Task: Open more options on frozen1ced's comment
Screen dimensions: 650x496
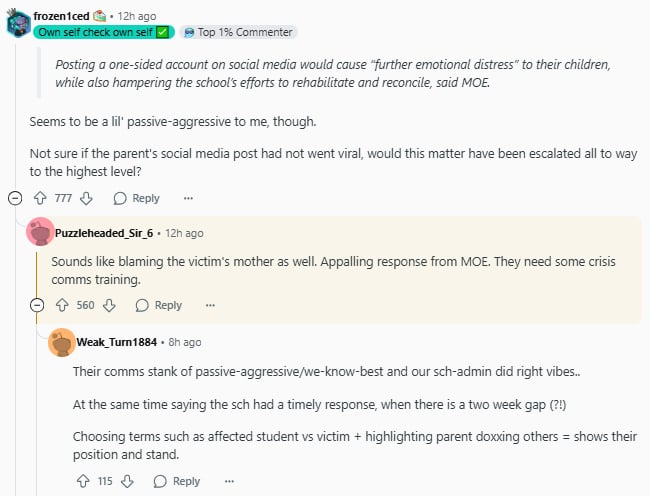Action: coord(188,198)
